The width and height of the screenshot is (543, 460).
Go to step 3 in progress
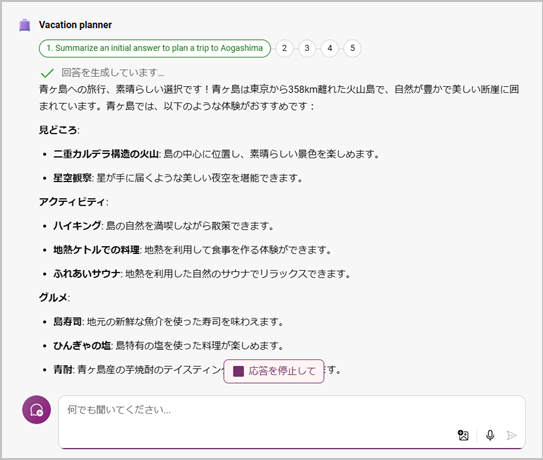[307, 48]
